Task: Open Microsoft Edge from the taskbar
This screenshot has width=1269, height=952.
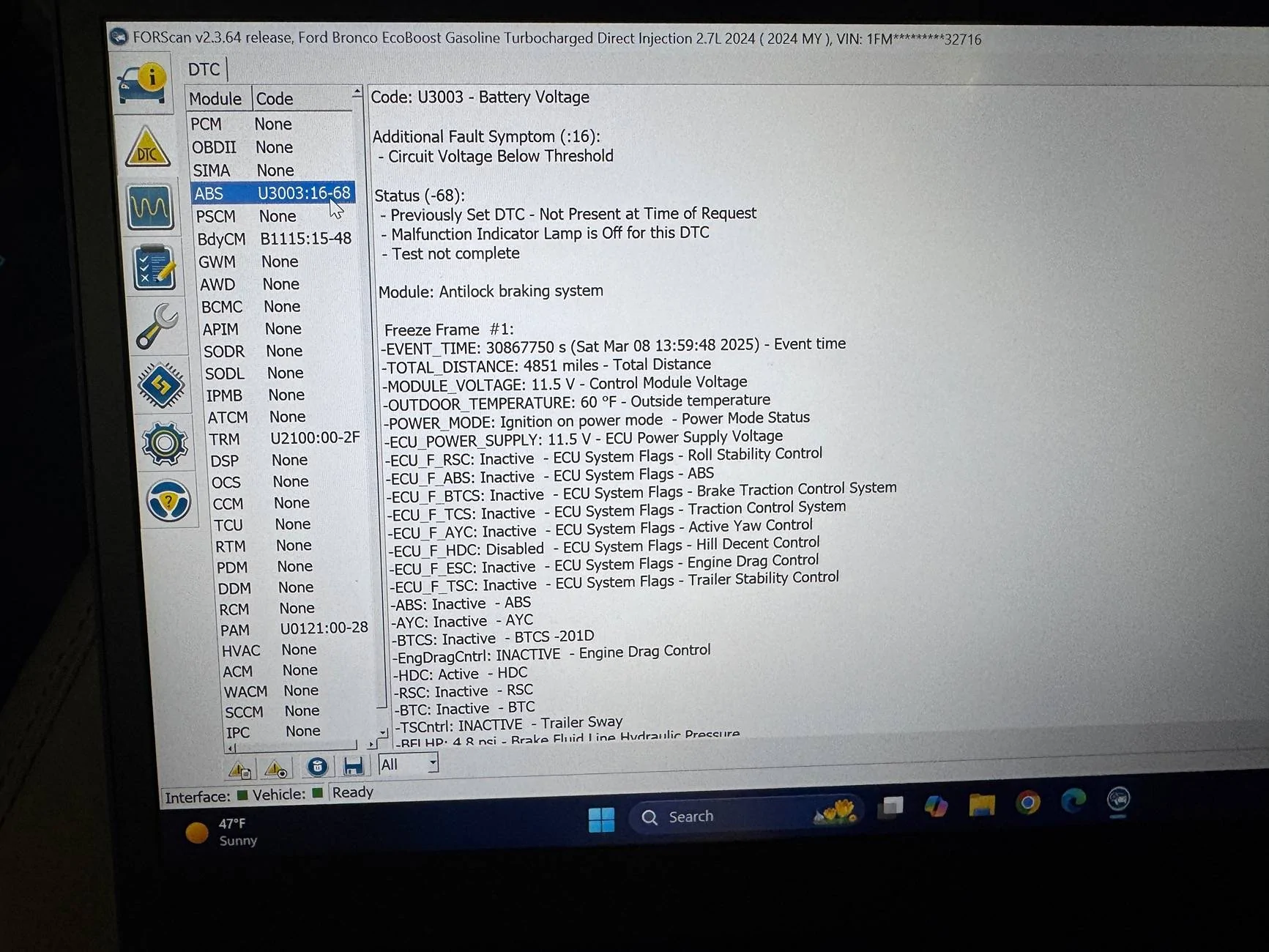Action: point(1073,801)
